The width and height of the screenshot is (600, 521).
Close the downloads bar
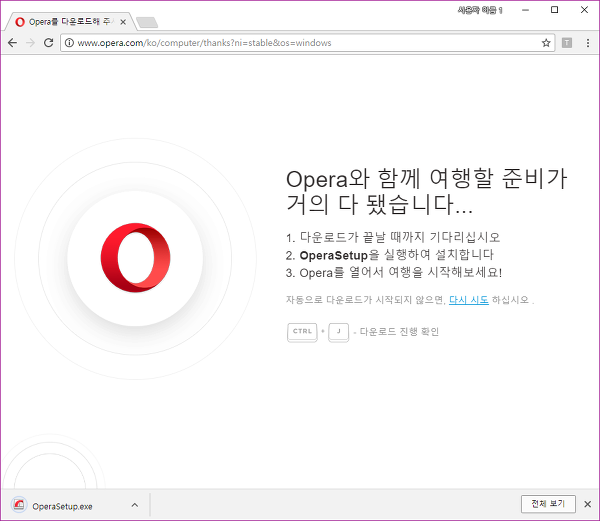pyautogui.click(x=587, y=504)
